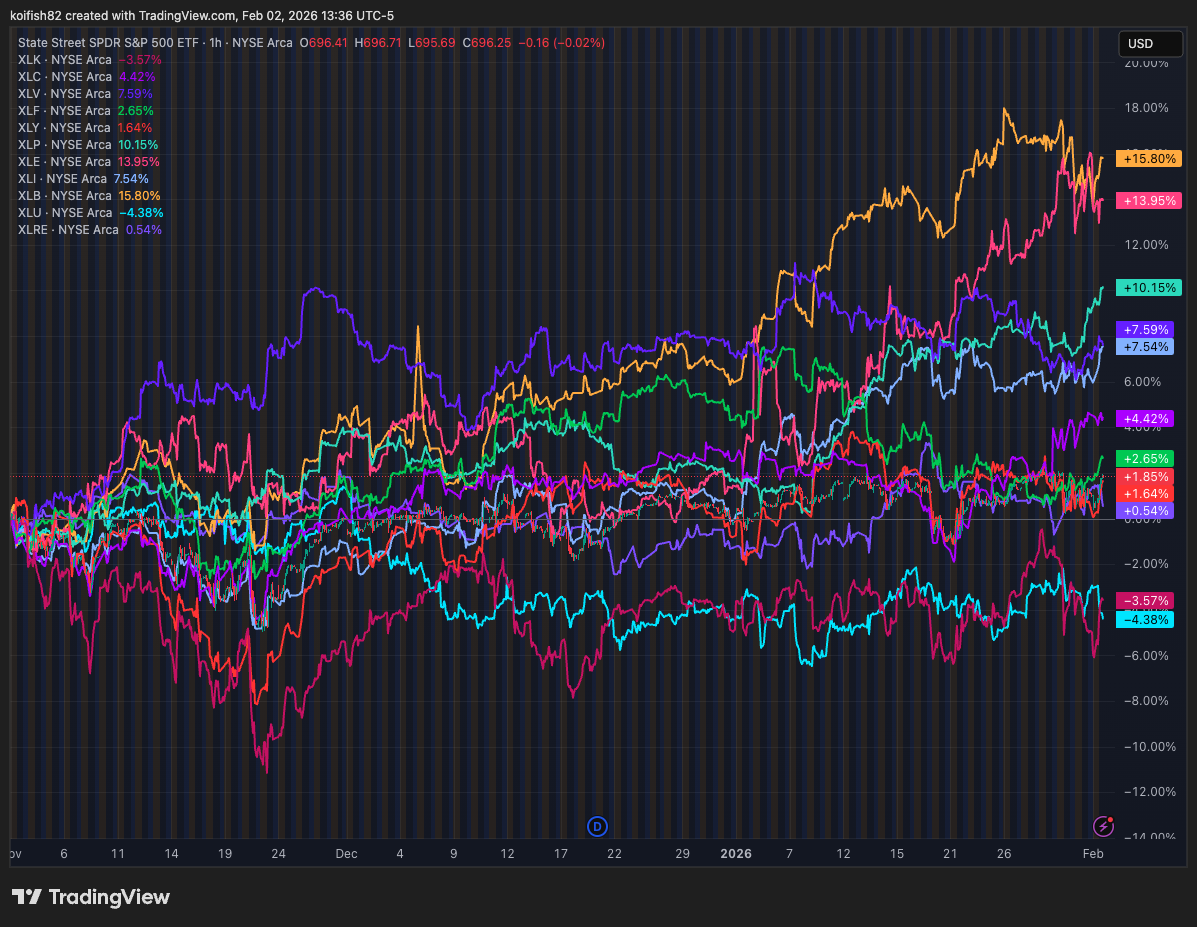Click the +7.54% price label

click(1145, 347)
